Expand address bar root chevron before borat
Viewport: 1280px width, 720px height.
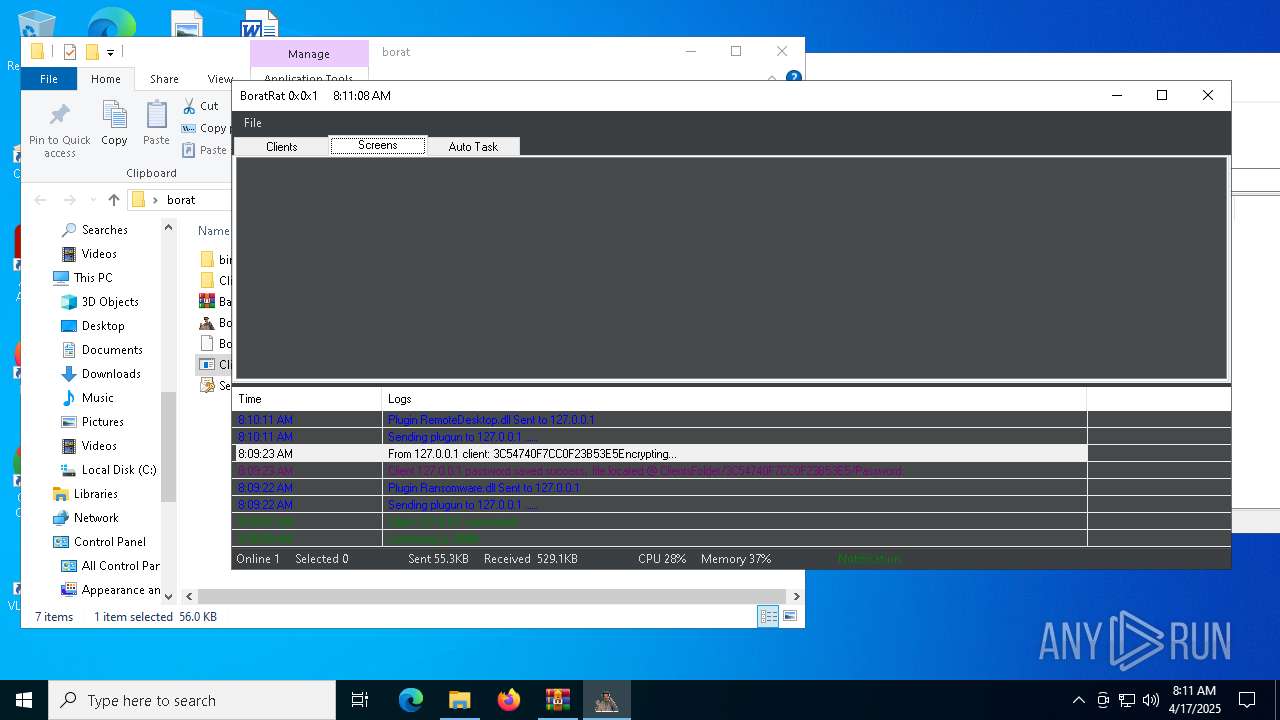pyautogui.click(x=155, y=200)
